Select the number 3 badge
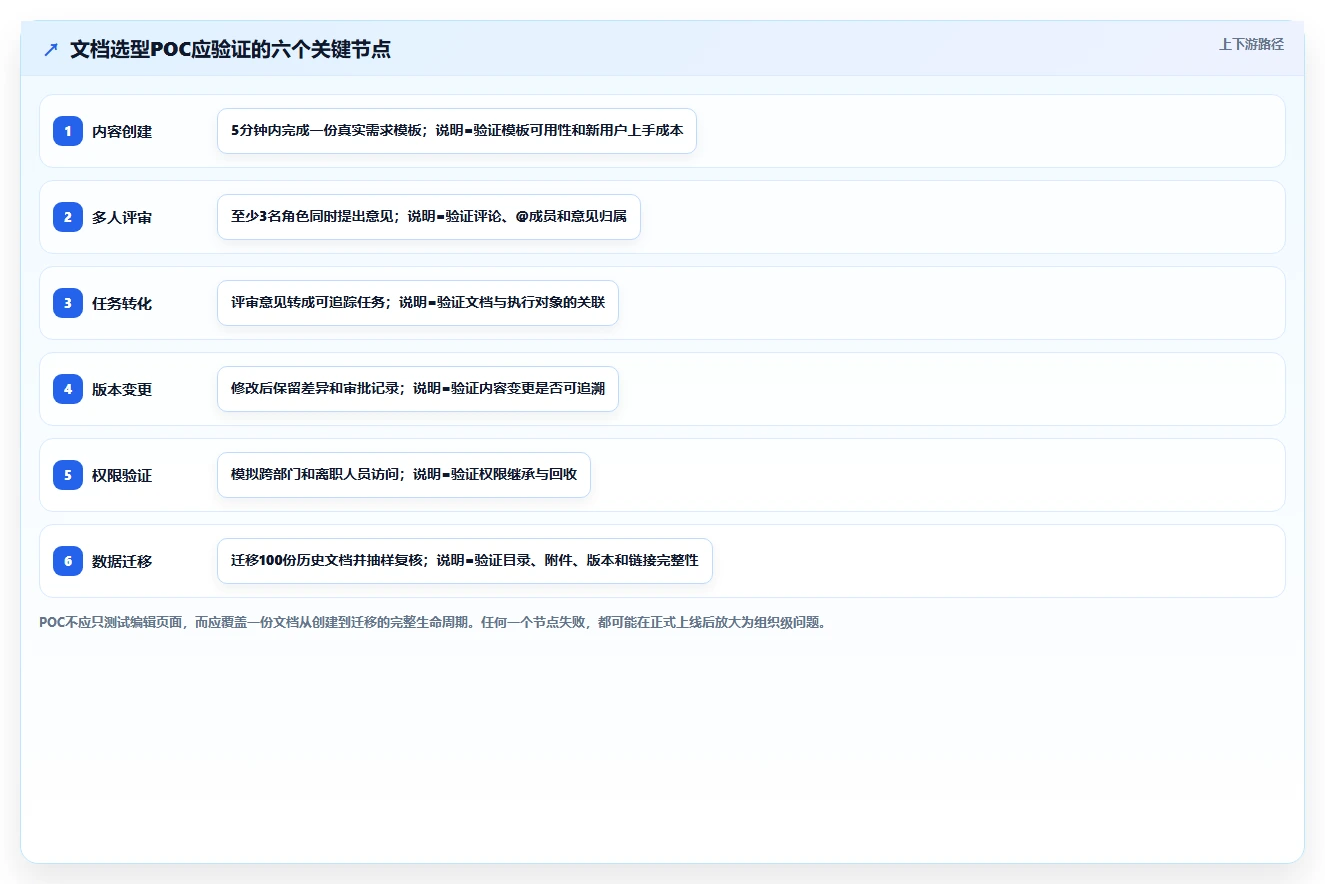The height and width of the screenshot is (884, 1325). click(68, 303)
